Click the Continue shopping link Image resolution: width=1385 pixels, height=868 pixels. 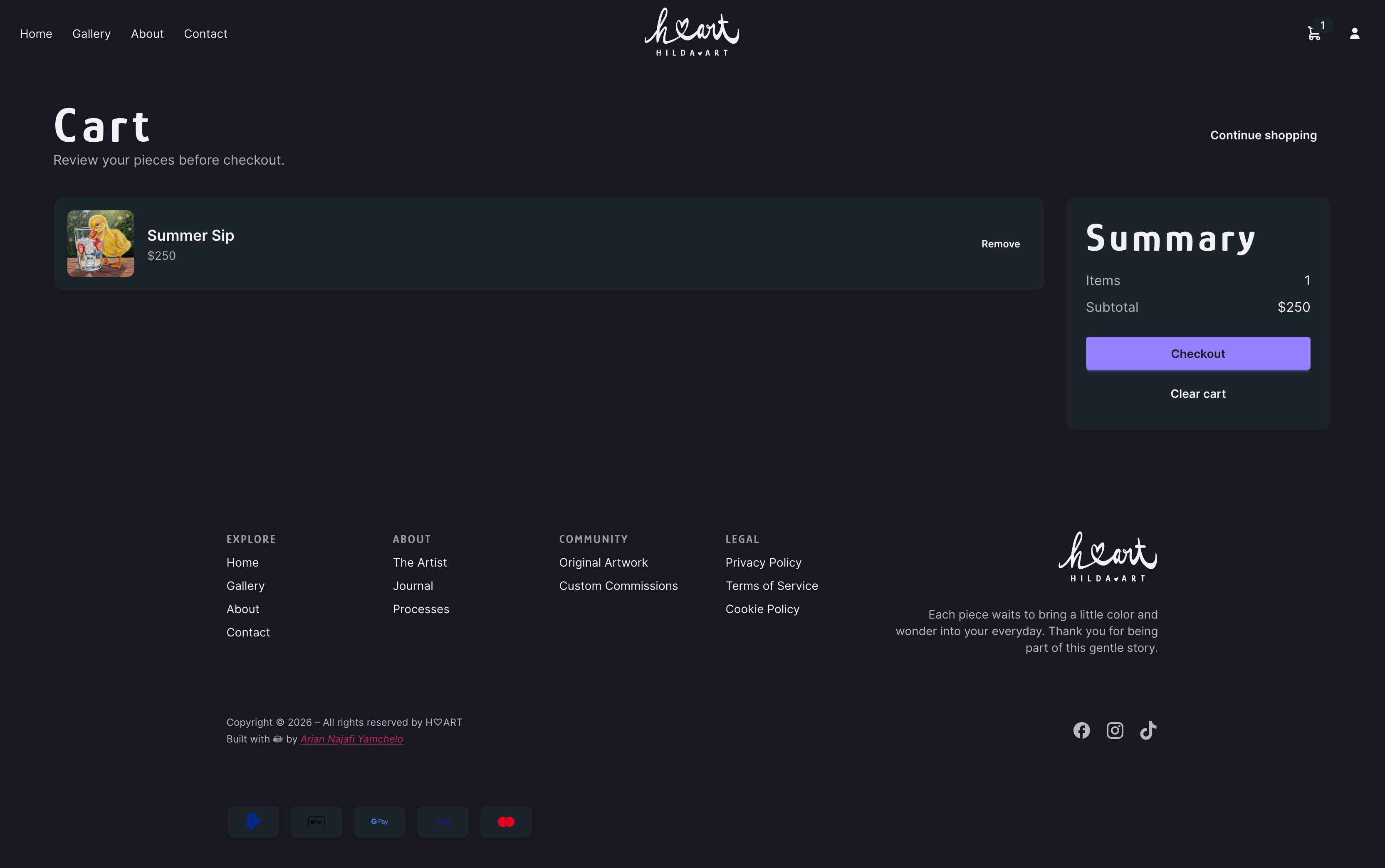[1263, 136]
